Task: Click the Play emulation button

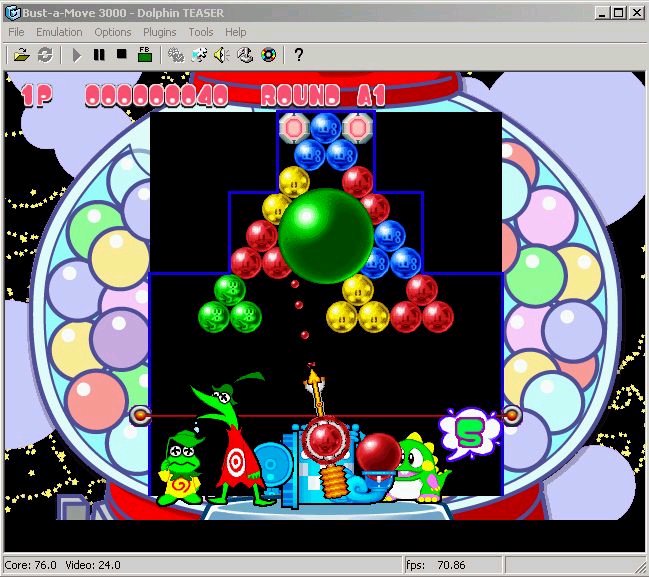Action: (77, 55)
